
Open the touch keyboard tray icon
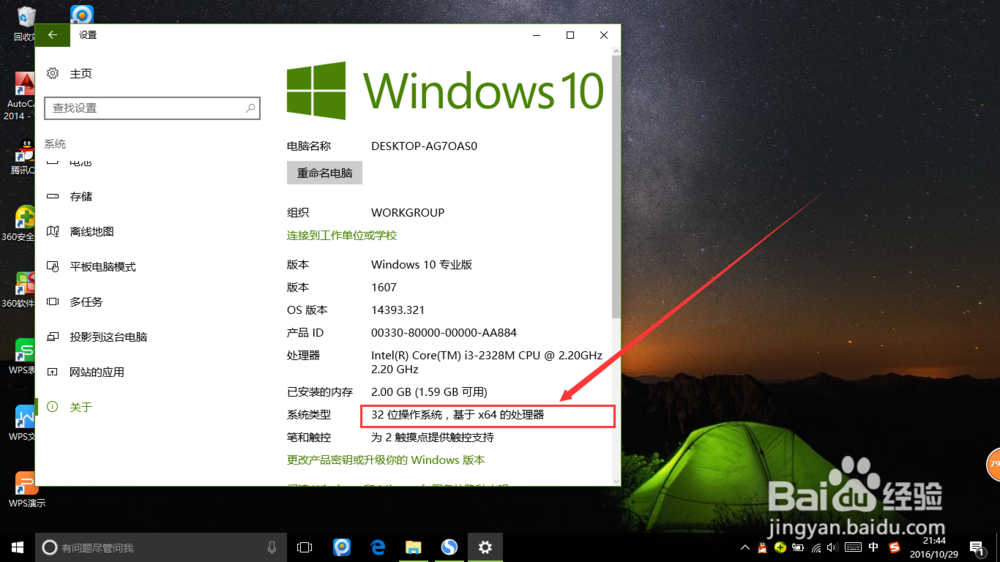click(x=853, y=548)
